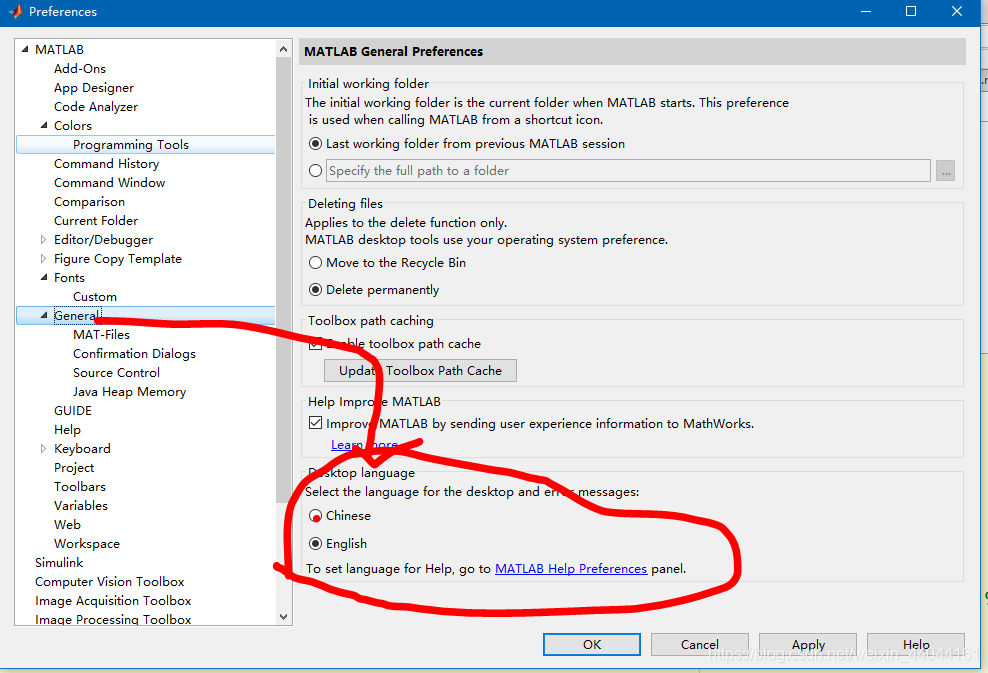The width and height of the screenshot is (988, 673).
Task: Select Project in preferences tree
Action: point(74,468)
